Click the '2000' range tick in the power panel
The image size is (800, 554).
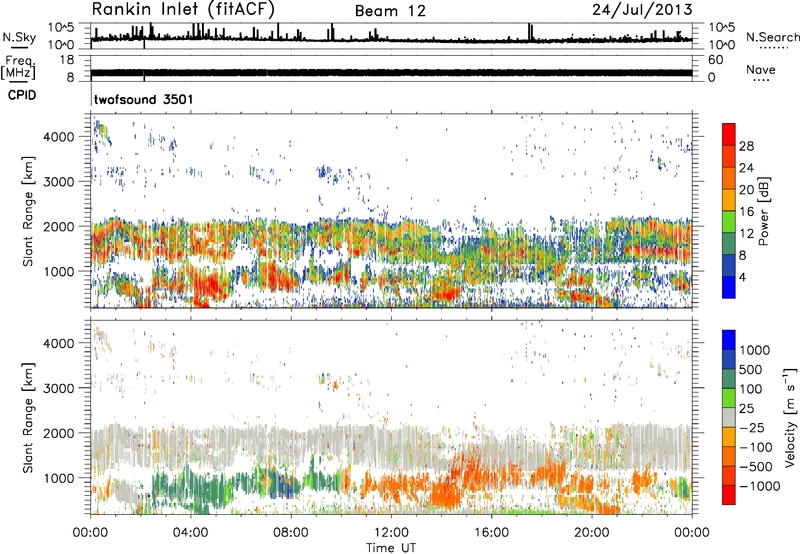click(x=58, y=226)
